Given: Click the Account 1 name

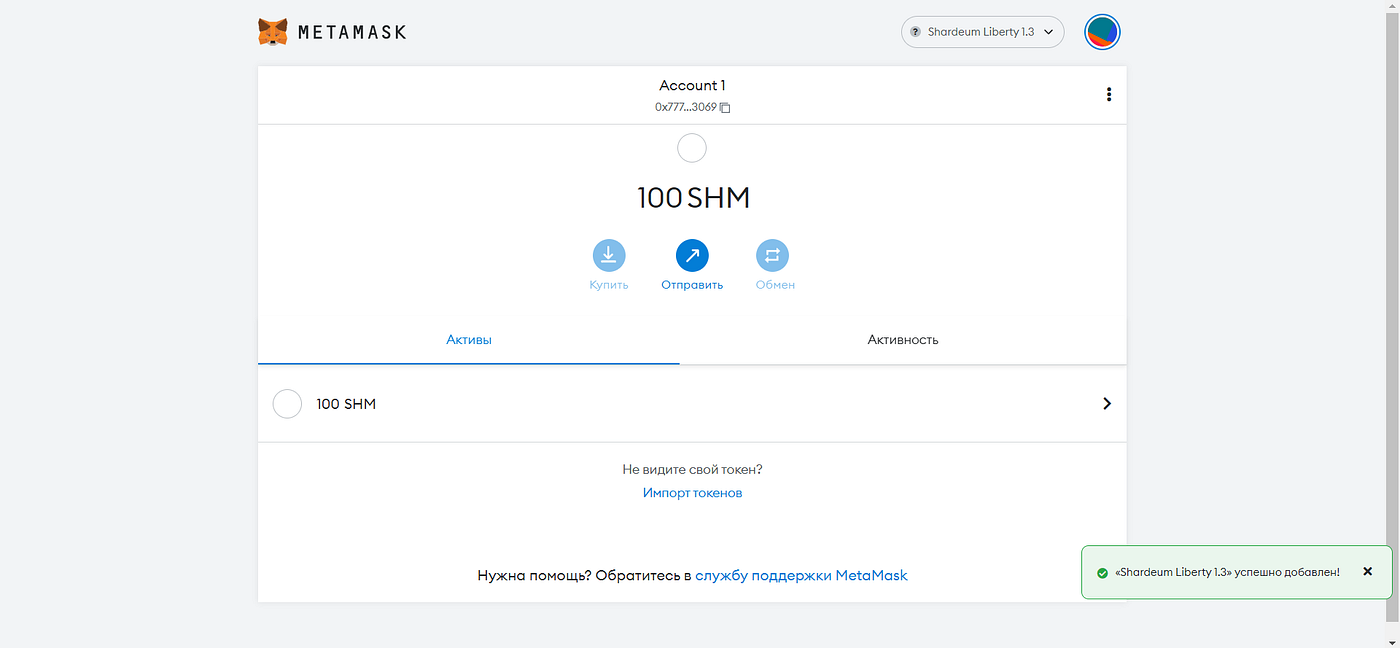Looking at the screenshot, I should [692, 86].
